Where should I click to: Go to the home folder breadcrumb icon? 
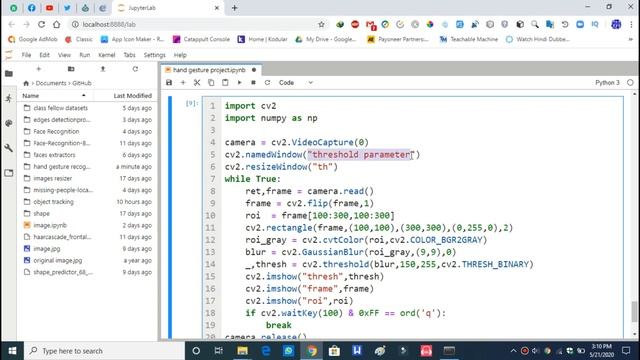point(26,83)
